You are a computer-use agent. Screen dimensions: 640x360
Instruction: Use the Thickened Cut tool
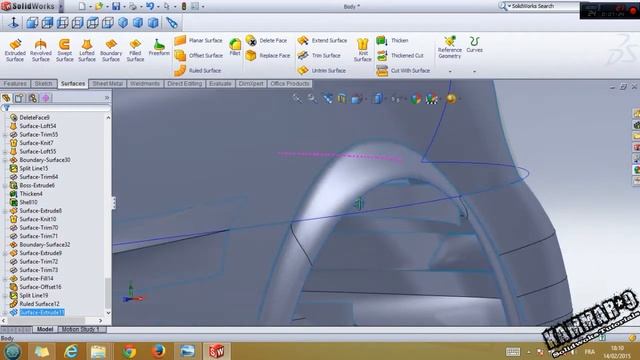coord(400,56)
